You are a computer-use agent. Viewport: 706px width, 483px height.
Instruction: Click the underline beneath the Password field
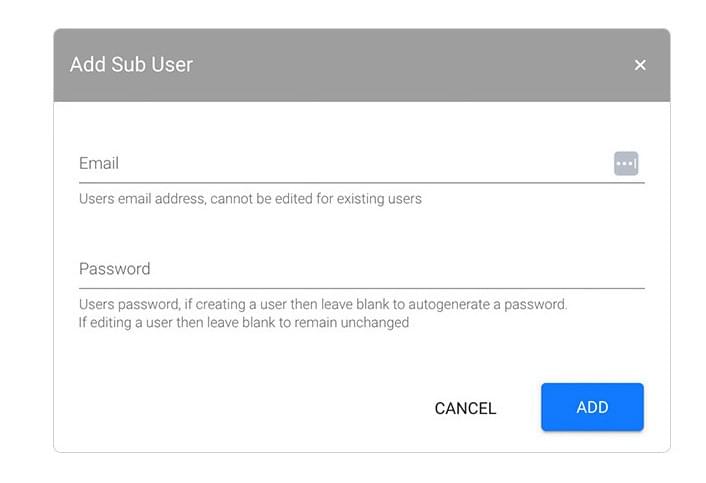click(362, 288)
